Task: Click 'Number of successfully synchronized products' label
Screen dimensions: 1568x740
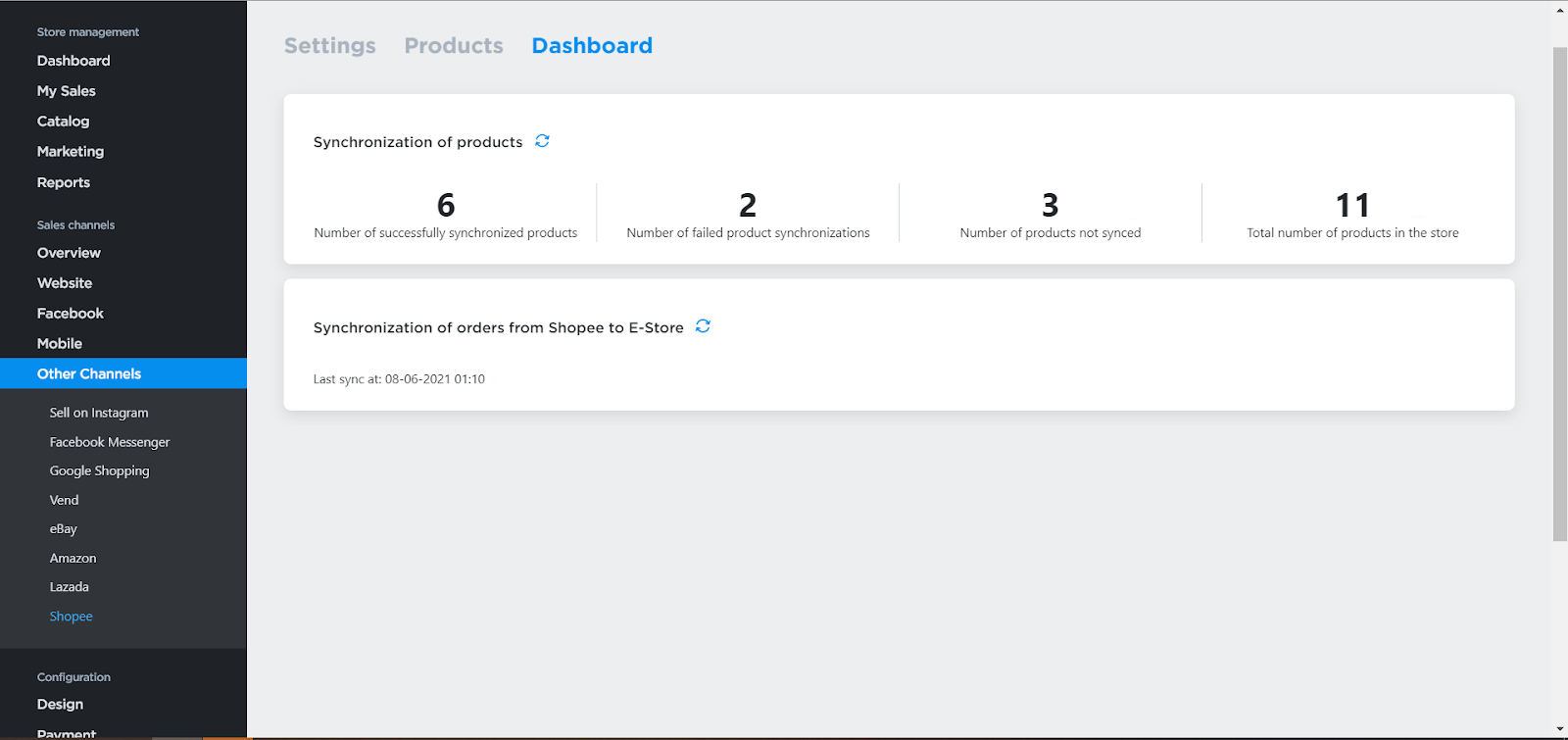Action: pos(446,233)
